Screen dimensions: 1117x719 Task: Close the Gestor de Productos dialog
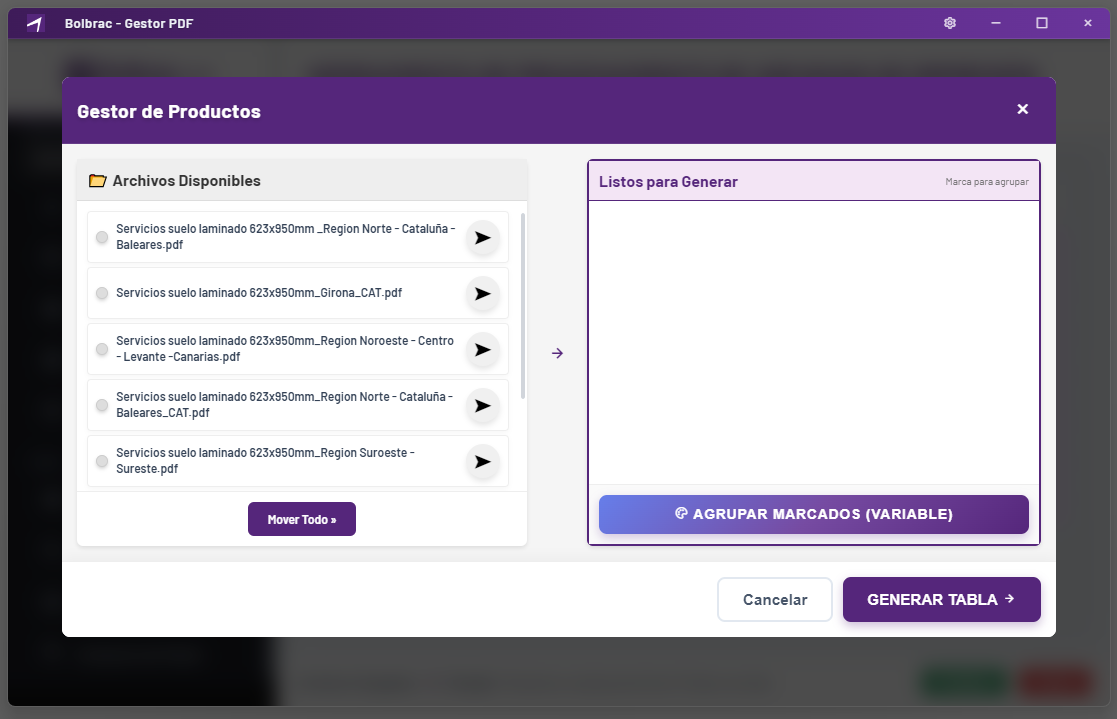[1022, 109]
